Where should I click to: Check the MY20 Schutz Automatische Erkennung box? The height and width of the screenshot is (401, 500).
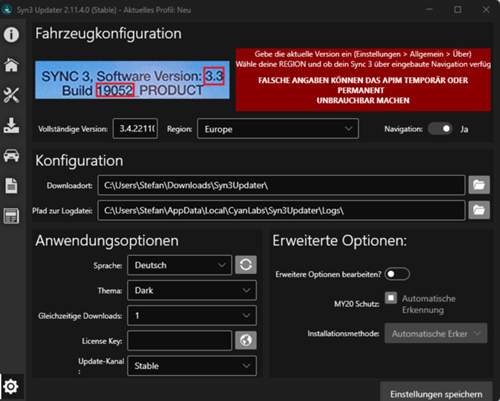tap(391, 298)
